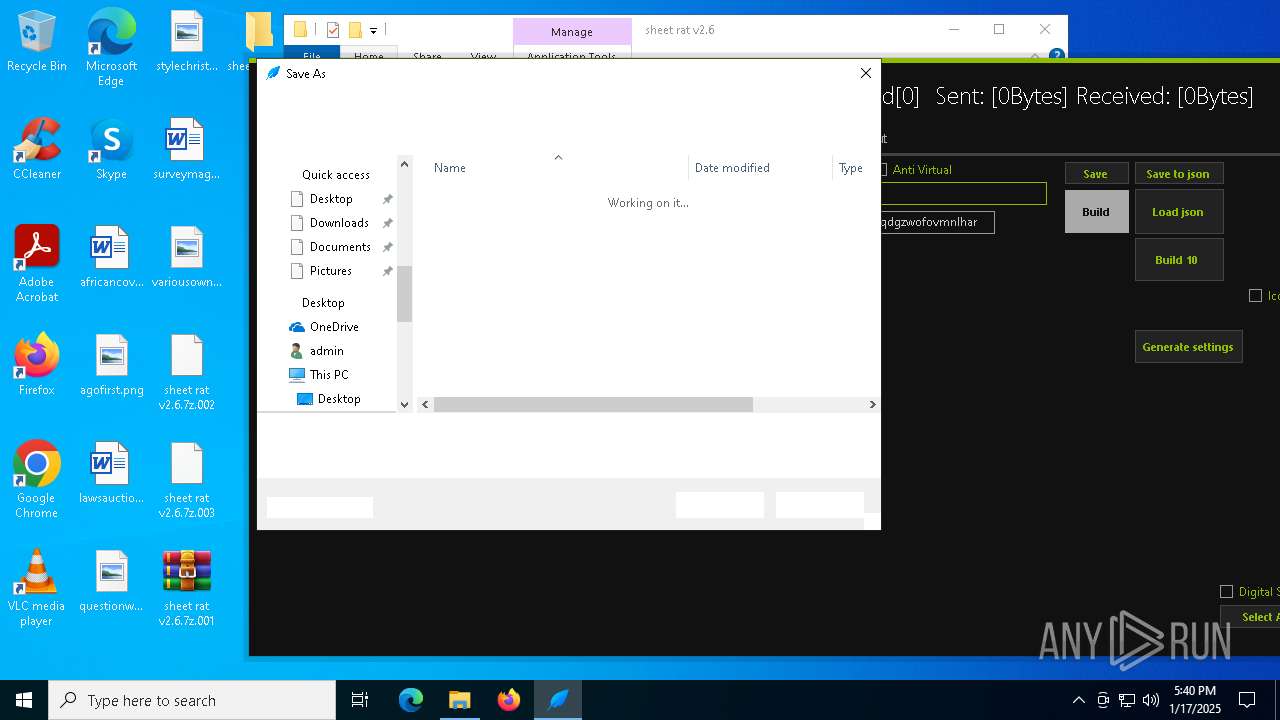Select sheet rat v2.6.7z.001 archive
1280x720 pixels.
pos(187,588)
